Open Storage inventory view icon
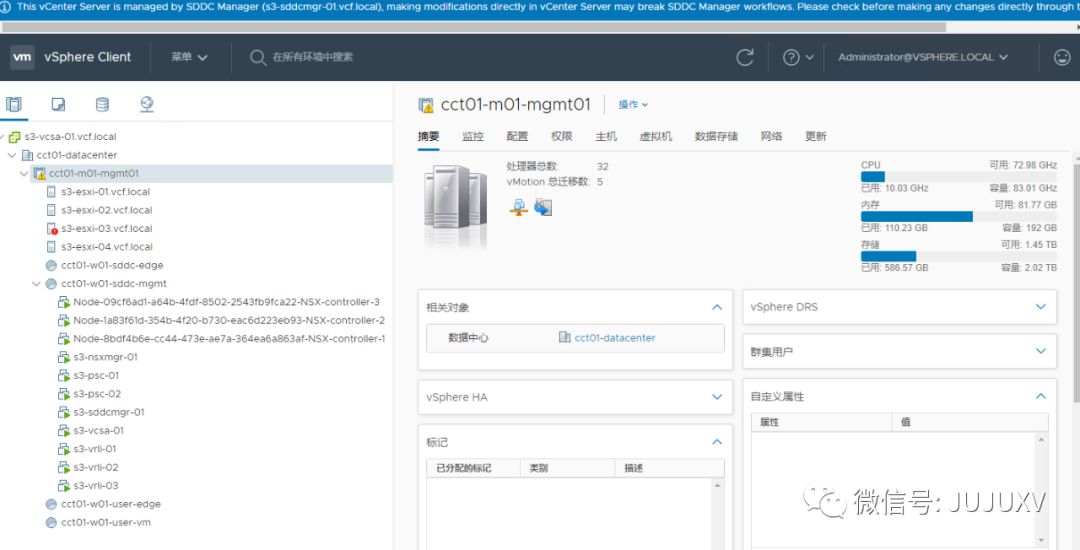1080x550 pixels. point(102,104)
